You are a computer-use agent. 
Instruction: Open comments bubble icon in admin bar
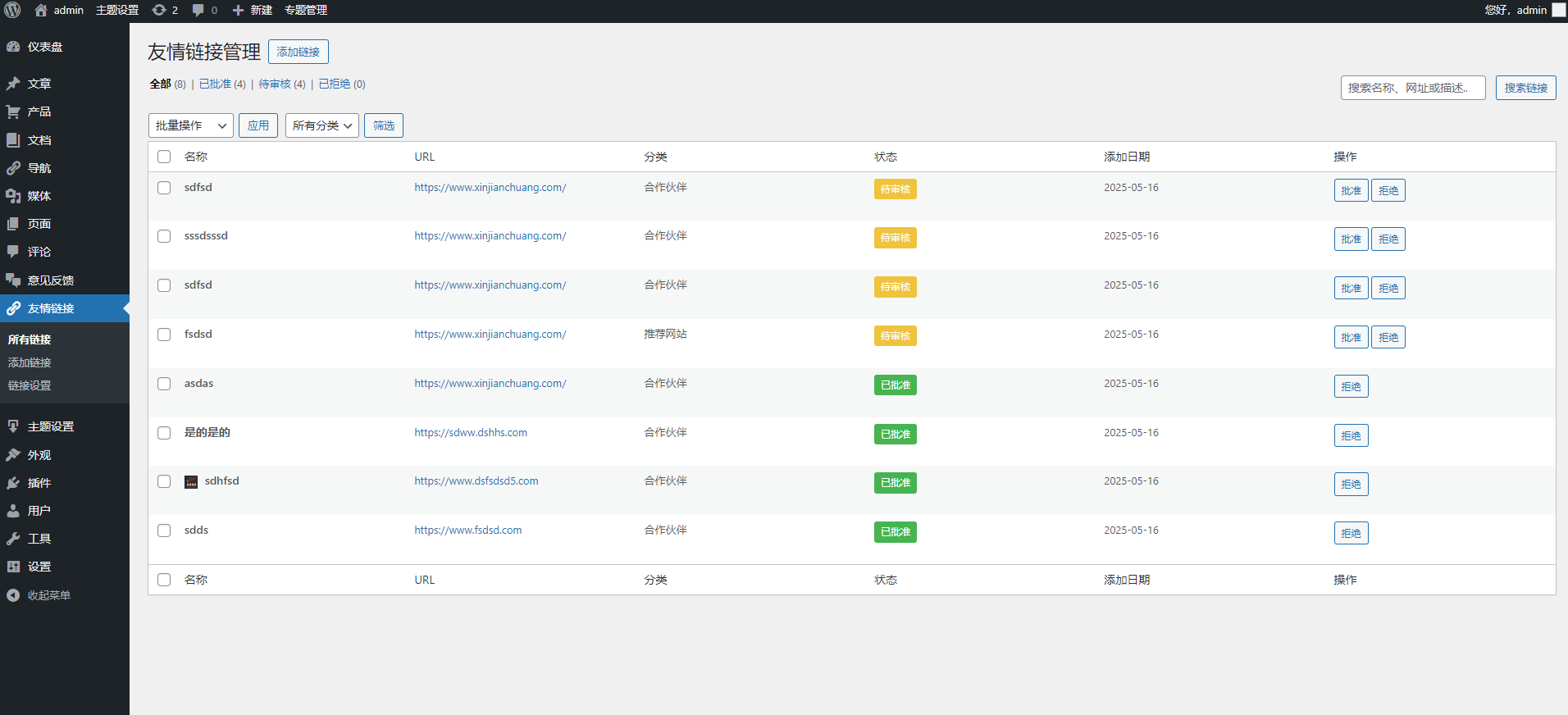[198, 10]
